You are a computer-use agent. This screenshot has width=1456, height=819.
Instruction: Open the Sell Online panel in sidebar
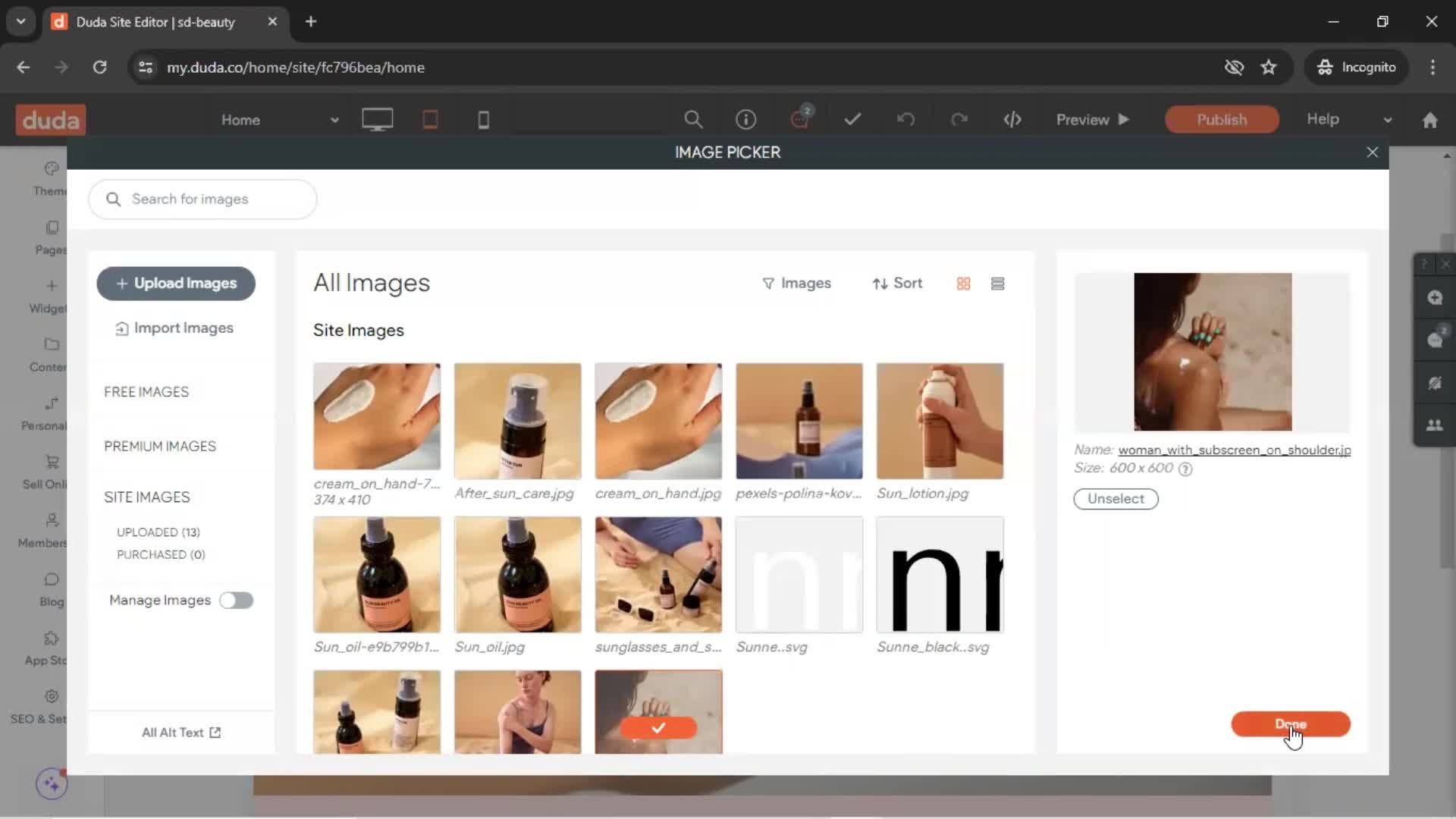47,472
